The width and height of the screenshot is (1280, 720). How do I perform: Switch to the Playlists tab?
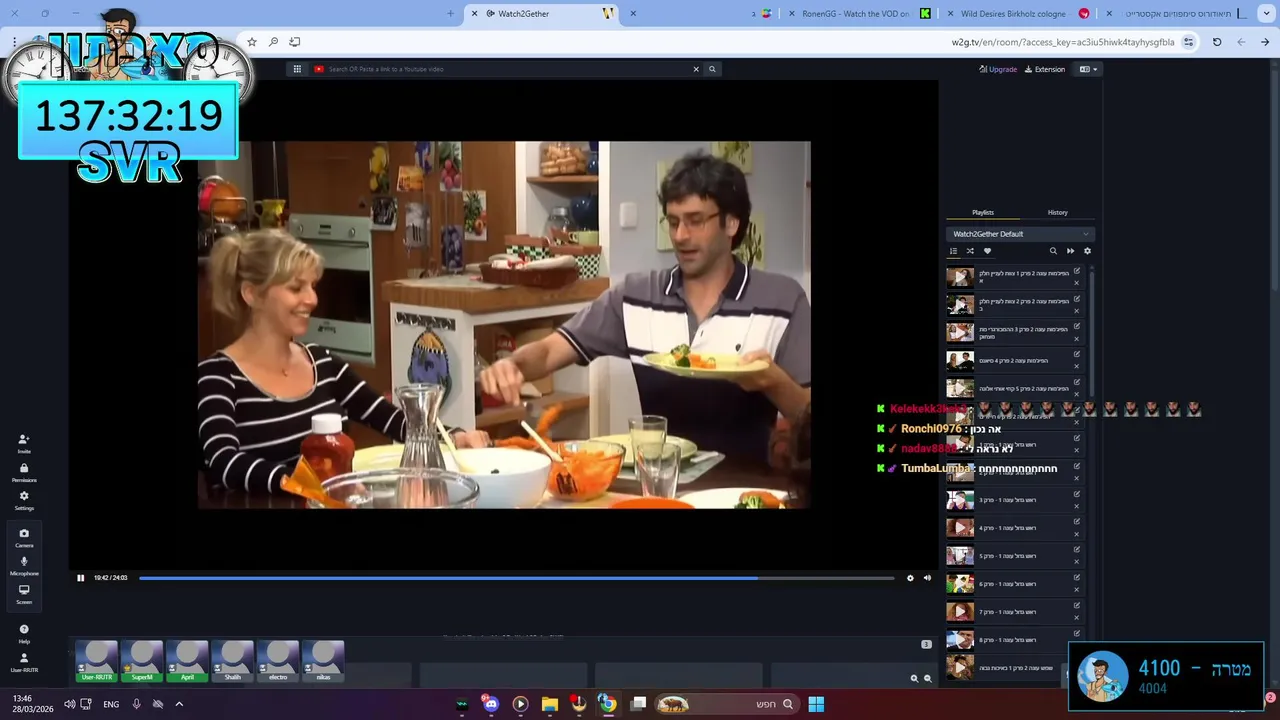coord(983,212)
